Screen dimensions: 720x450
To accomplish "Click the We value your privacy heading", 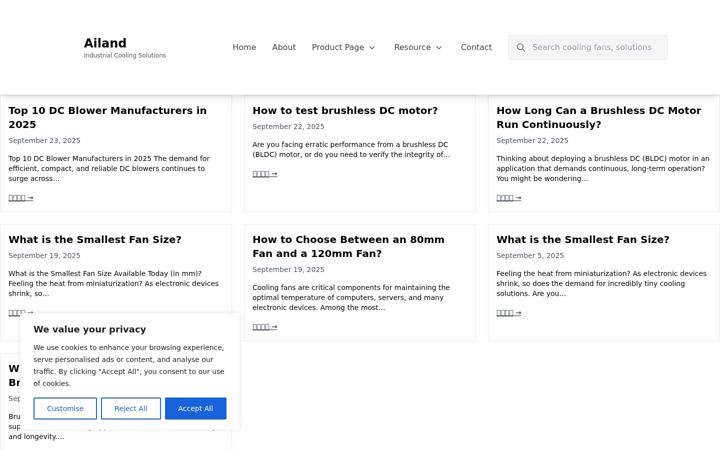I will (x=90, y=329).
